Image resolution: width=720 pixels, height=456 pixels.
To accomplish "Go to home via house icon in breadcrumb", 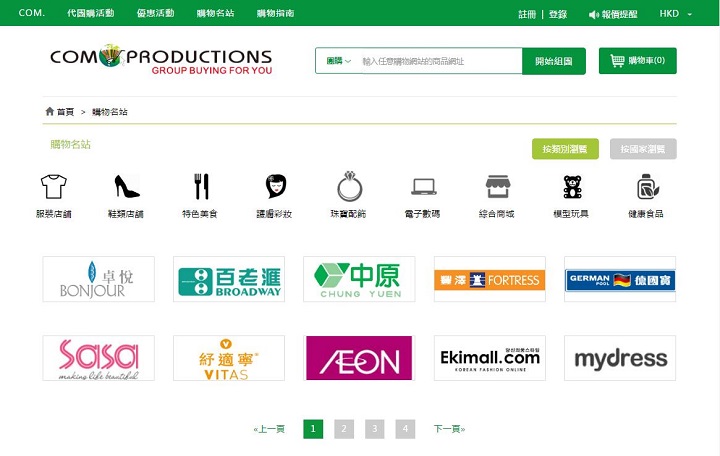I will click(x=50, y=111).
